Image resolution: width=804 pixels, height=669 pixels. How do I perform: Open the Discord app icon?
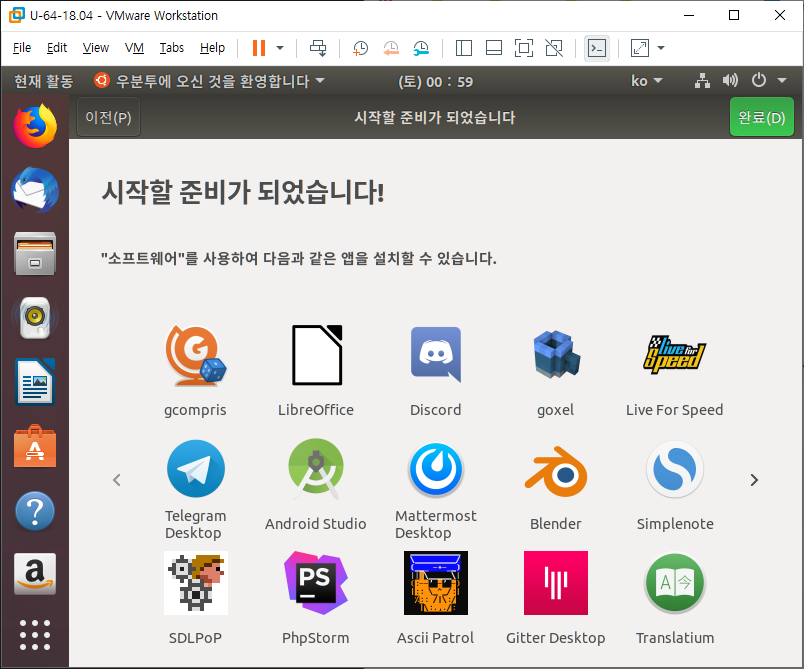[436, 355]
